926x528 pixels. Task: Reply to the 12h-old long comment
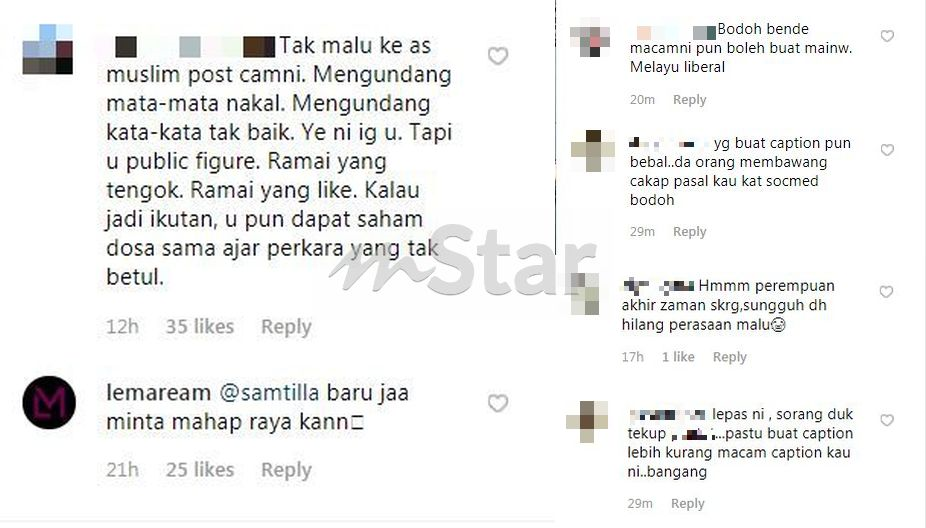point(286,327)
